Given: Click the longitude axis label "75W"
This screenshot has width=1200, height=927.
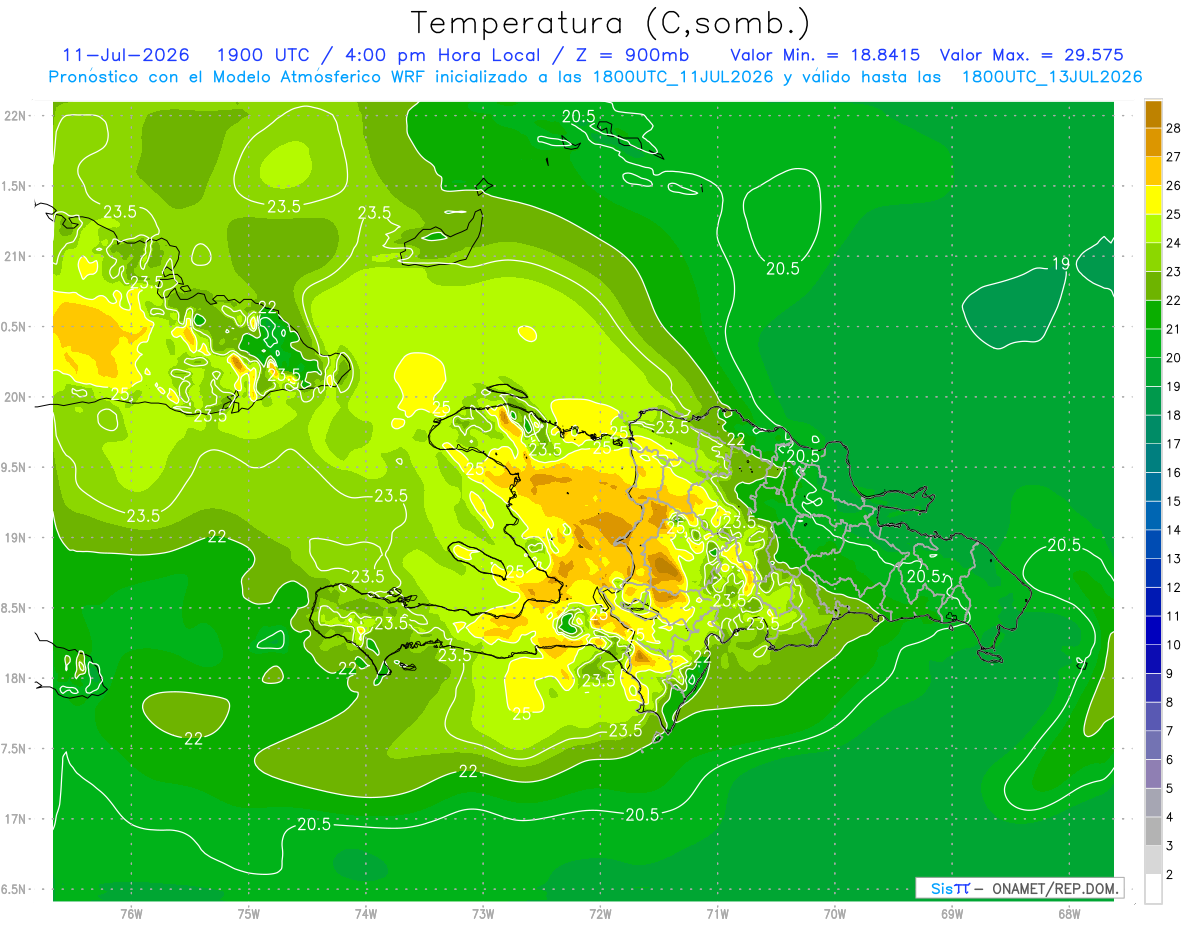Looking at the screenshot, I should [x=249, y=914].
